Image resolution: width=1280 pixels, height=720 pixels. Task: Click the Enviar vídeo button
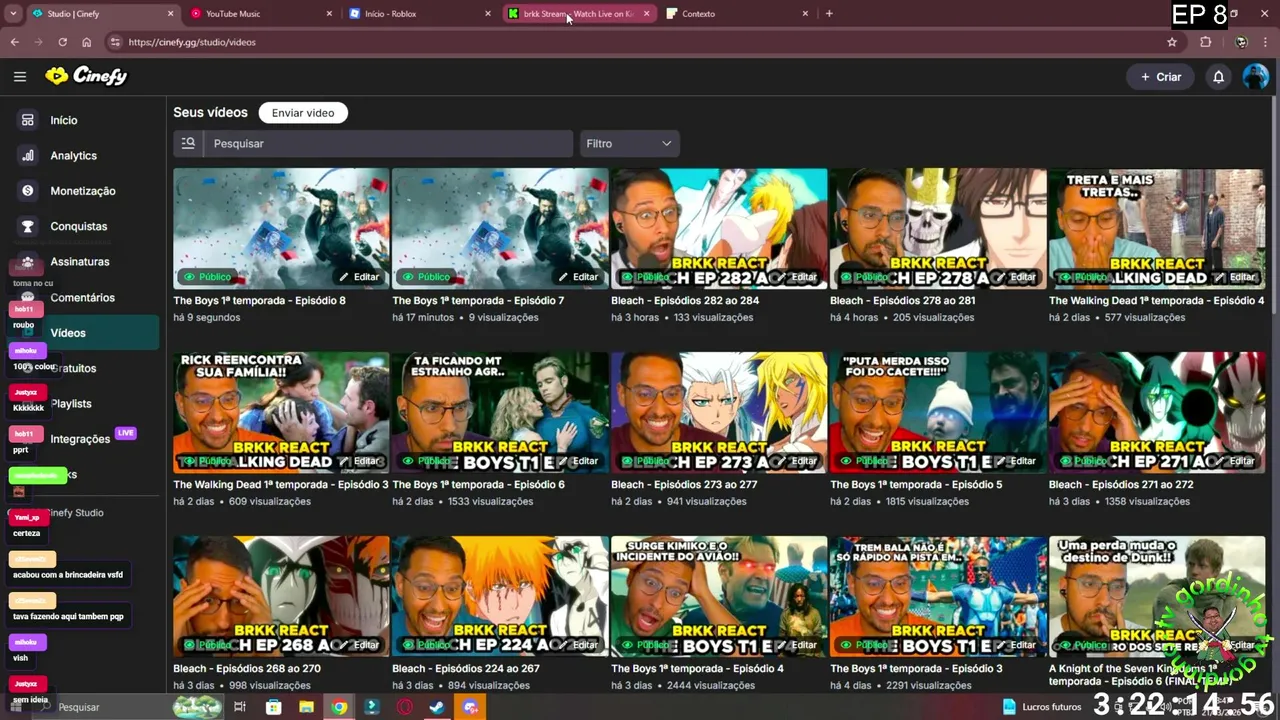click(303, 113)
